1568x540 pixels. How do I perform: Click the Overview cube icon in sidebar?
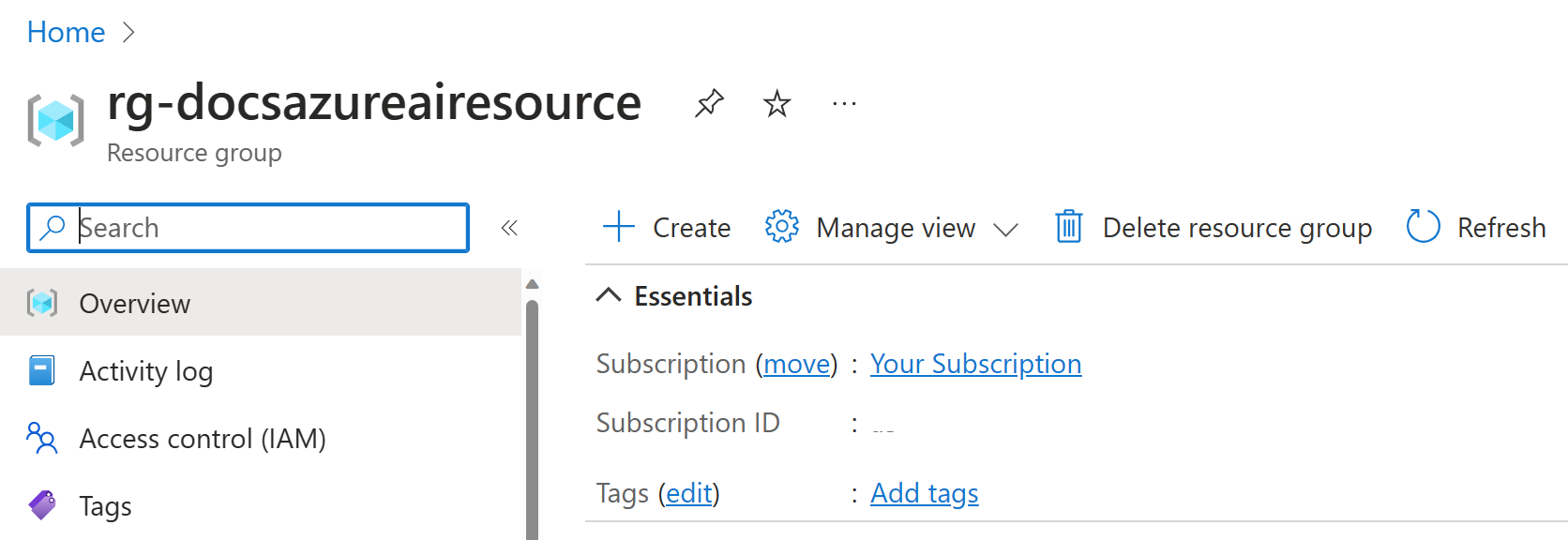[x=42, y=303]
